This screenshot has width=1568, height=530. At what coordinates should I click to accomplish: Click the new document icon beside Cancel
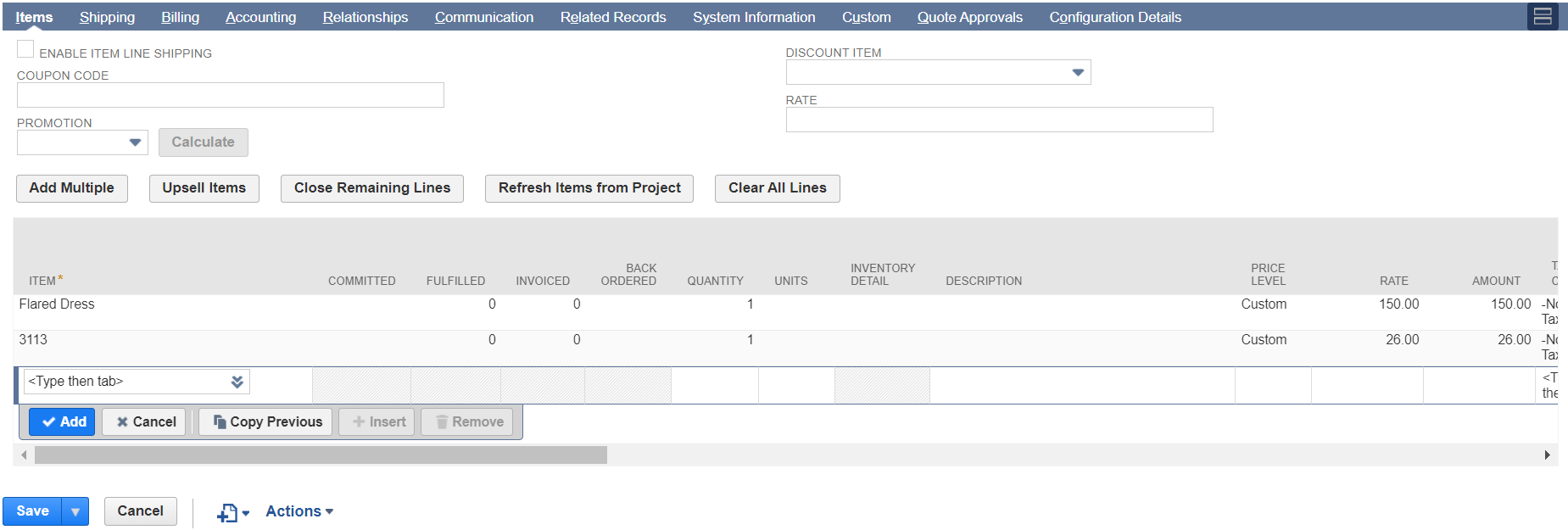(x=228, y=512)
